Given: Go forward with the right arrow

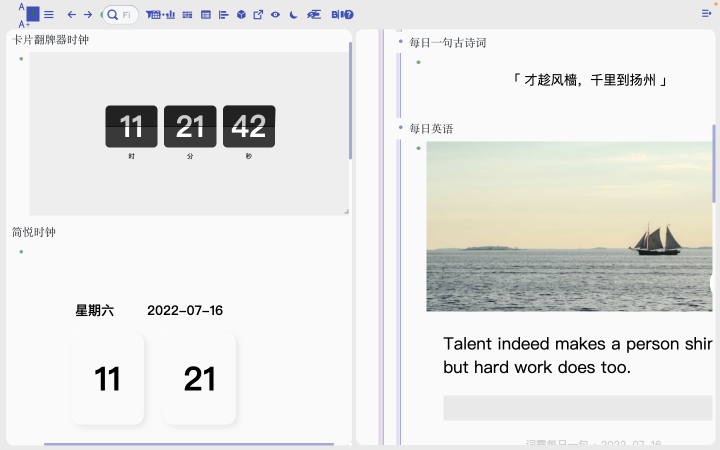Looking at the screenshot, I should (x=88, y=15).
